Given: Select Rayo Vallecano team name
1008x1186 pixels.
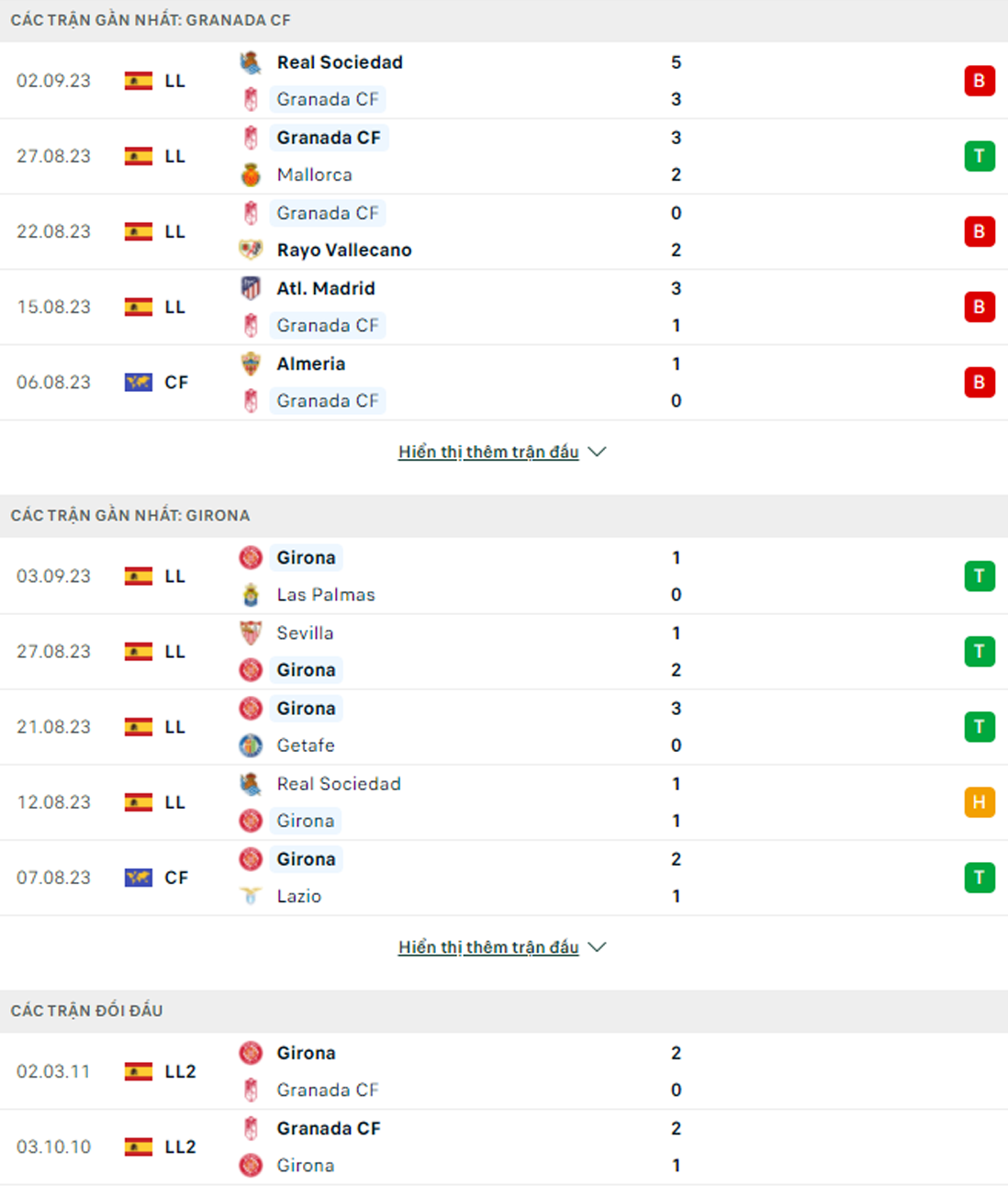Looking at the screenshot, I should pos(344,250).
